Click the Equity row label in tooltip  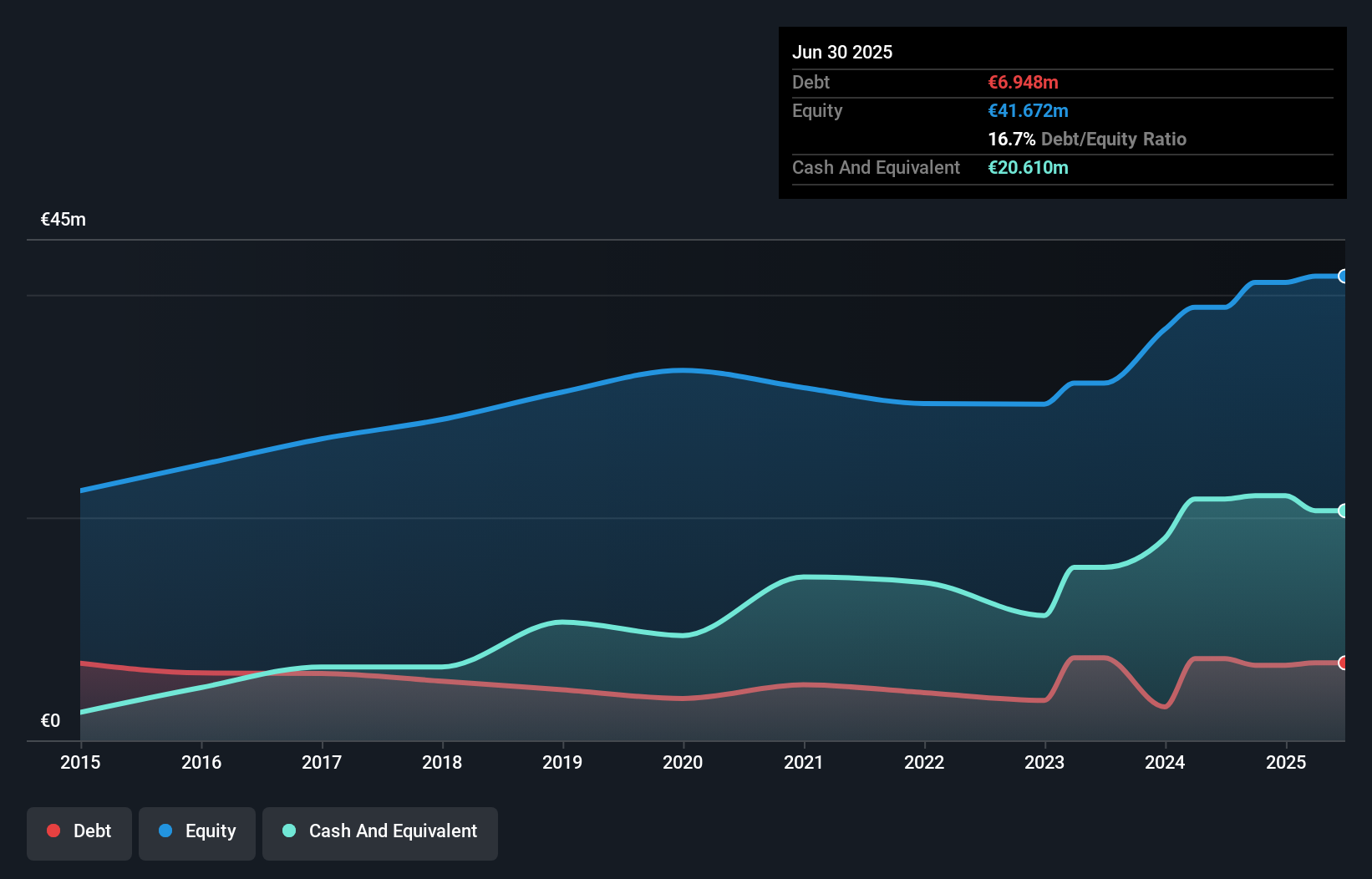(817, 110)
